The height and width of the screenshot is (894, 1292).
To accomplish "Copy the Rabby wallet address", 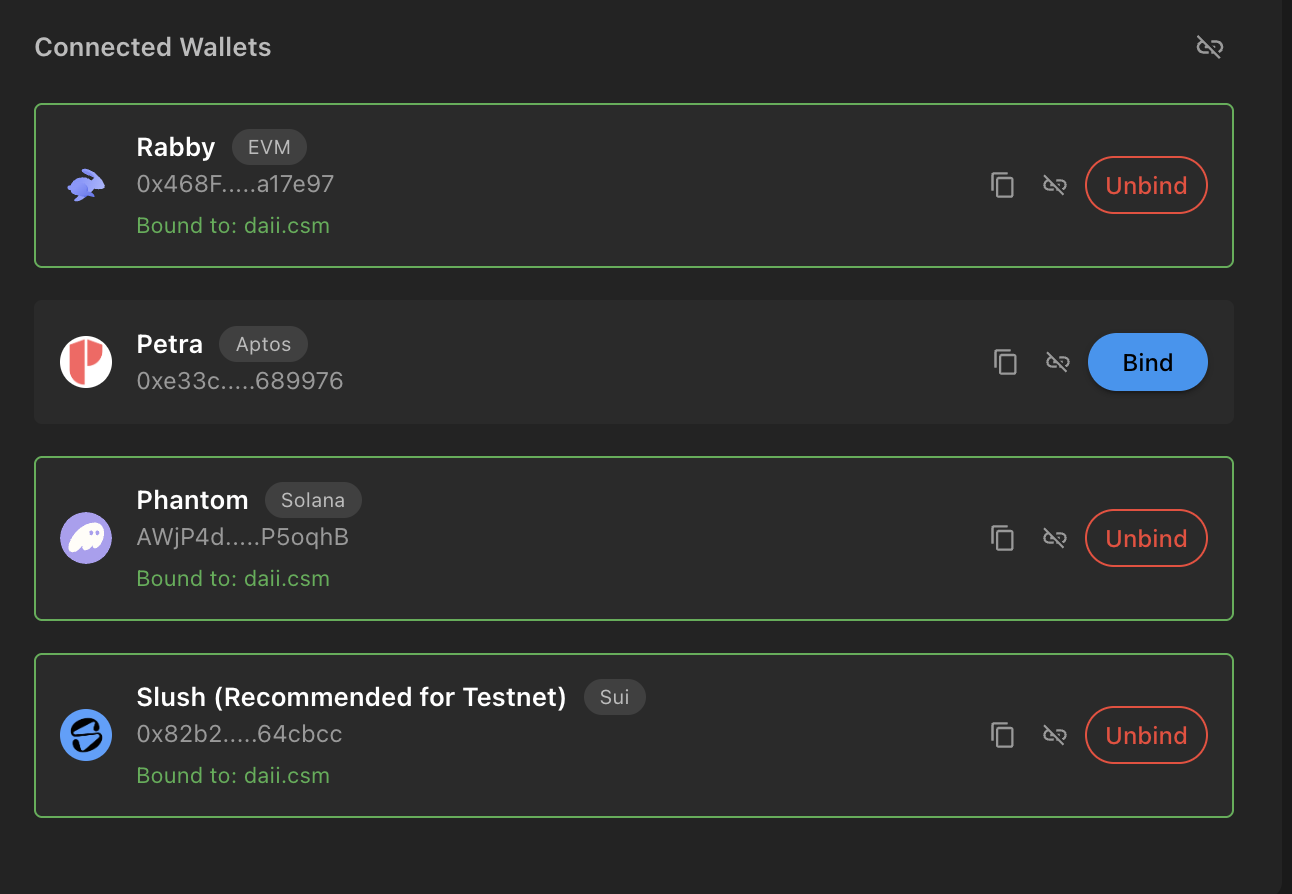I will pyautogui.click(x=1002, y=185).
